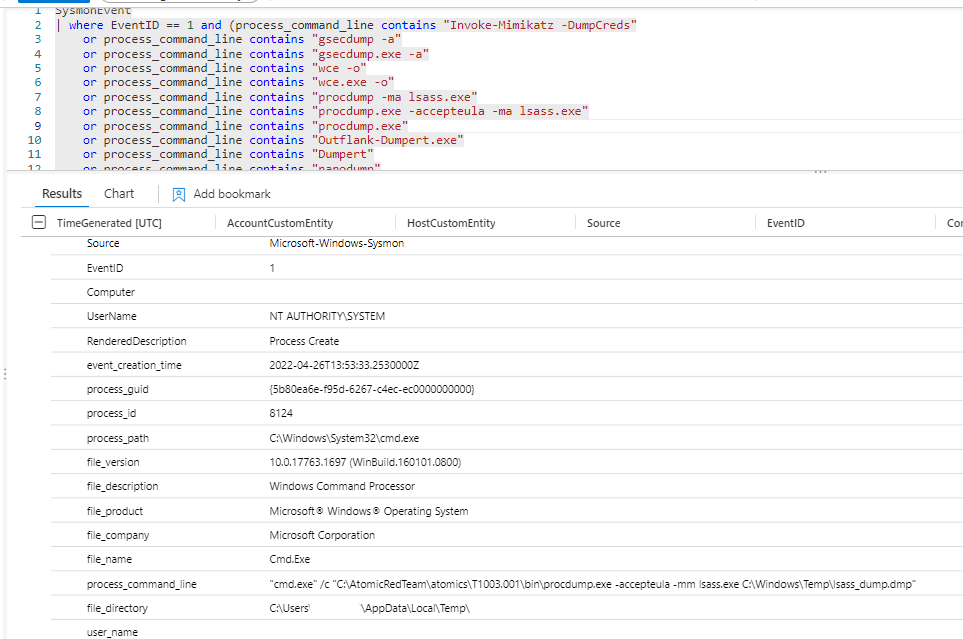Viewport: 963px width, 639px height.
Task: Click the ellipsis splitter handle above the results
Action: tap(820, 172)
